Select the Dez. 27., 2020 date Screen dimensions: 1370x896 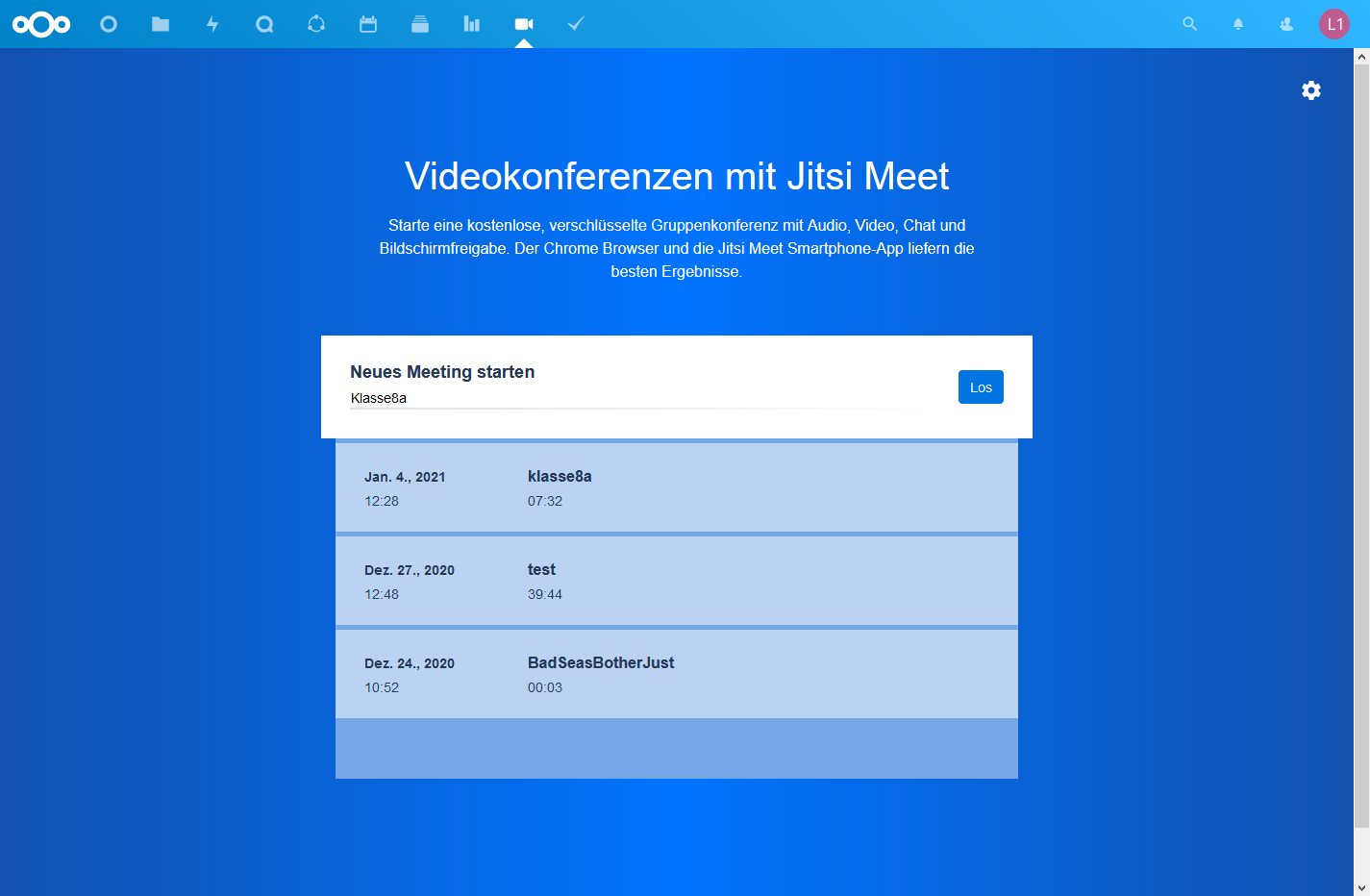click(410, 570)
